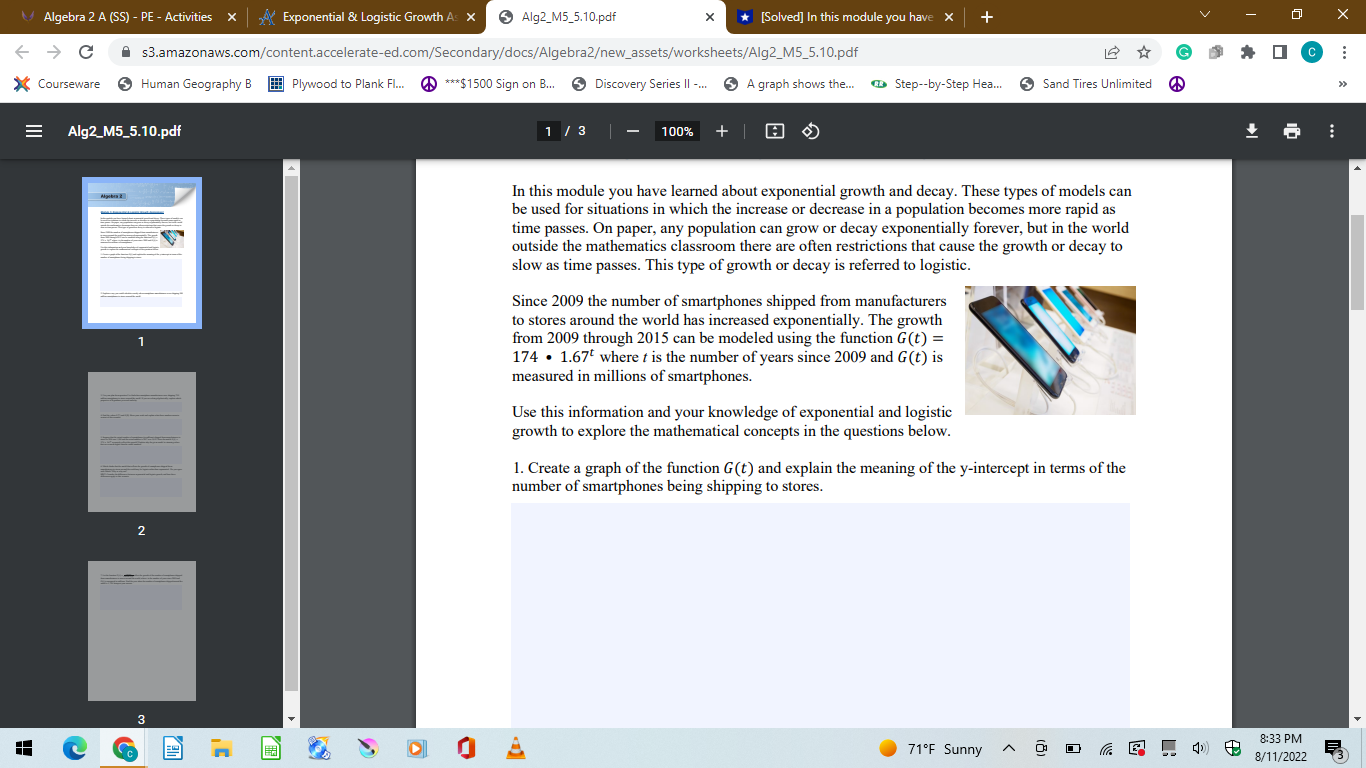The image size is (1366, 768).
Task: Toggle the speaker volume icon in system tray
Action: [x=1199, y=747]
